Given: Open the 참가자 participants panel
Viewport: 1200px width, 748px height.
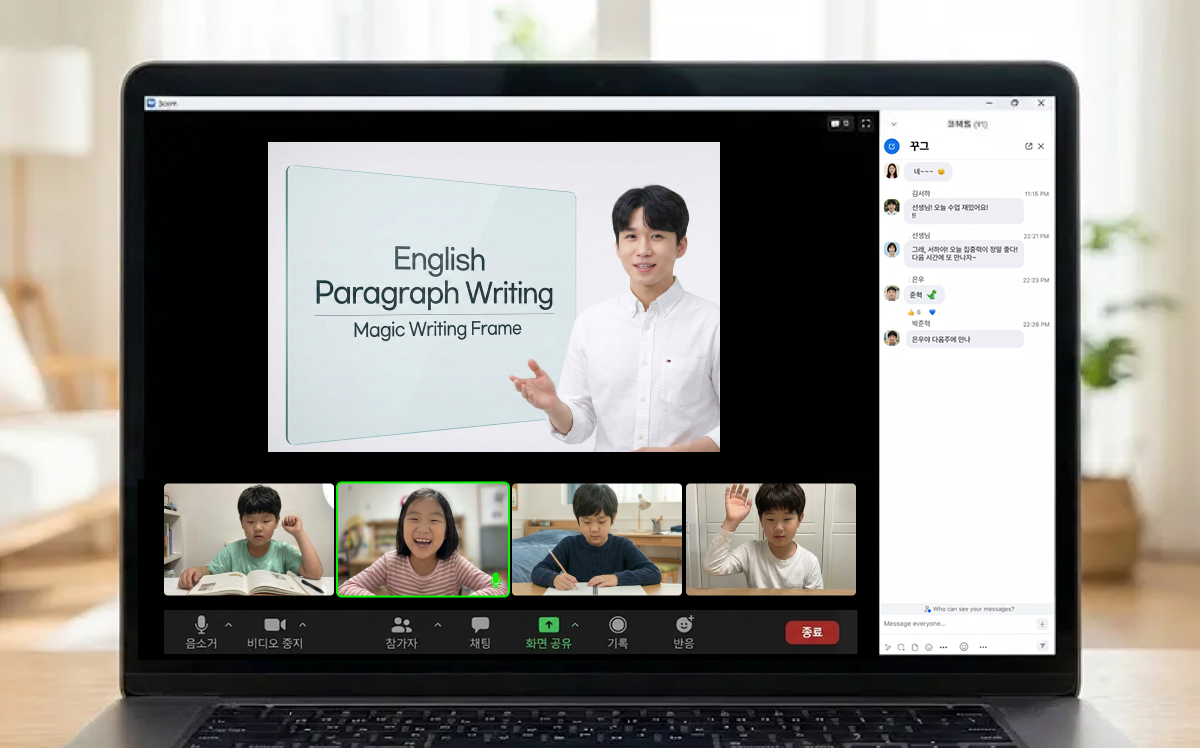Looking at the screenshot, I should coord(402,632).
